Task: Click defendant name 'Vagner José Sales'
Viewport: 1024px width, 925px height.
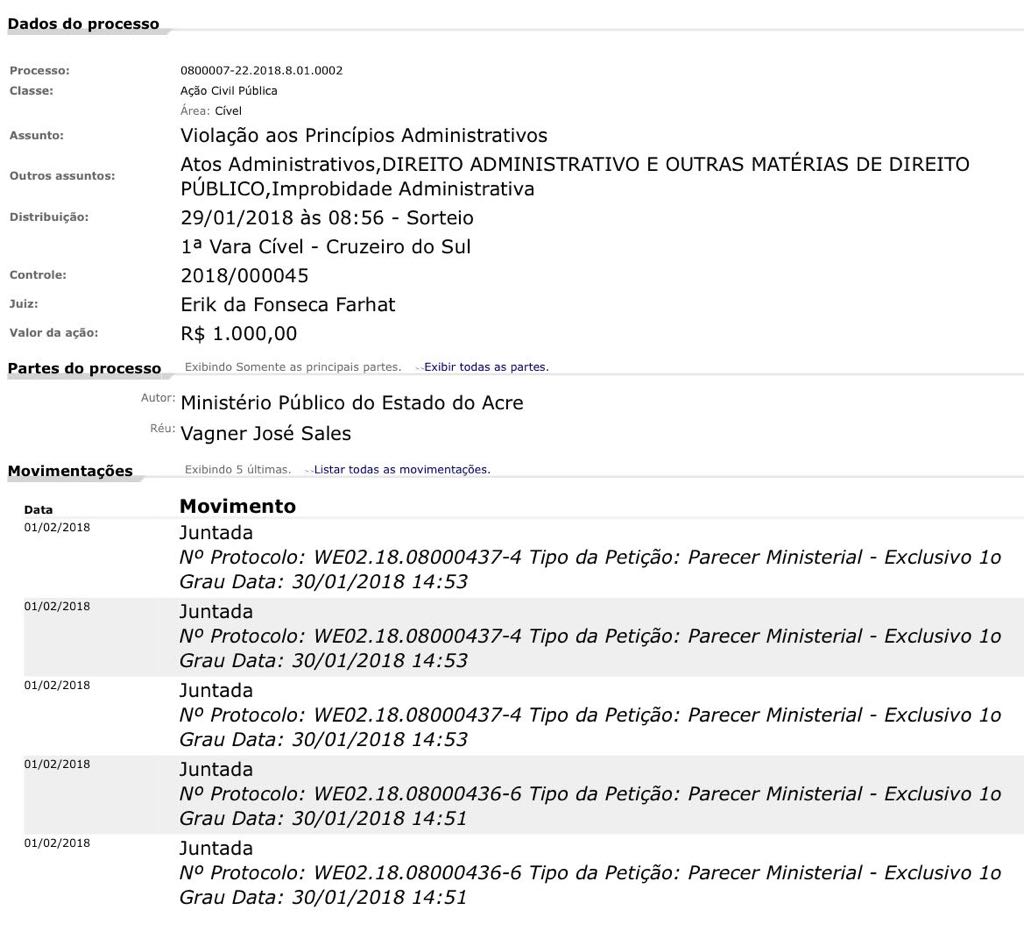Action: (265, 434)
